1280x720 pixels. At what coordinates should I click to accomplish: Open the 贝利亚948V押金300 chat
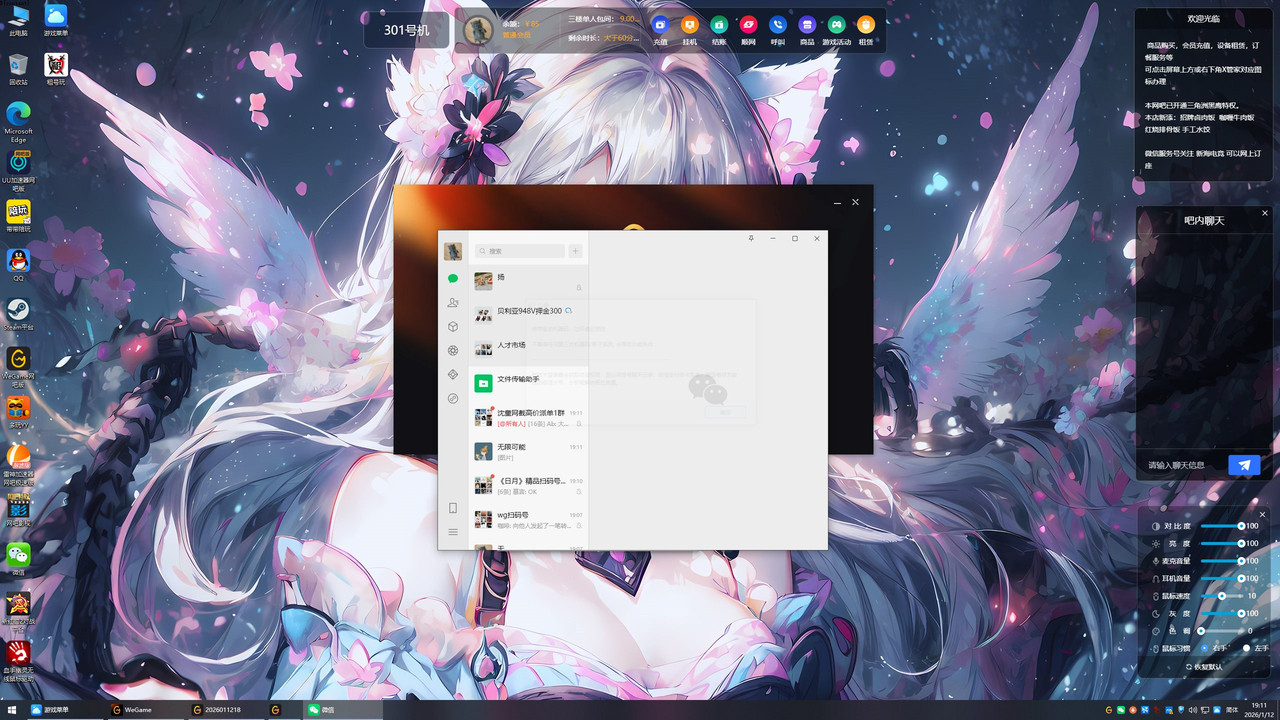[x=528, y=315]
